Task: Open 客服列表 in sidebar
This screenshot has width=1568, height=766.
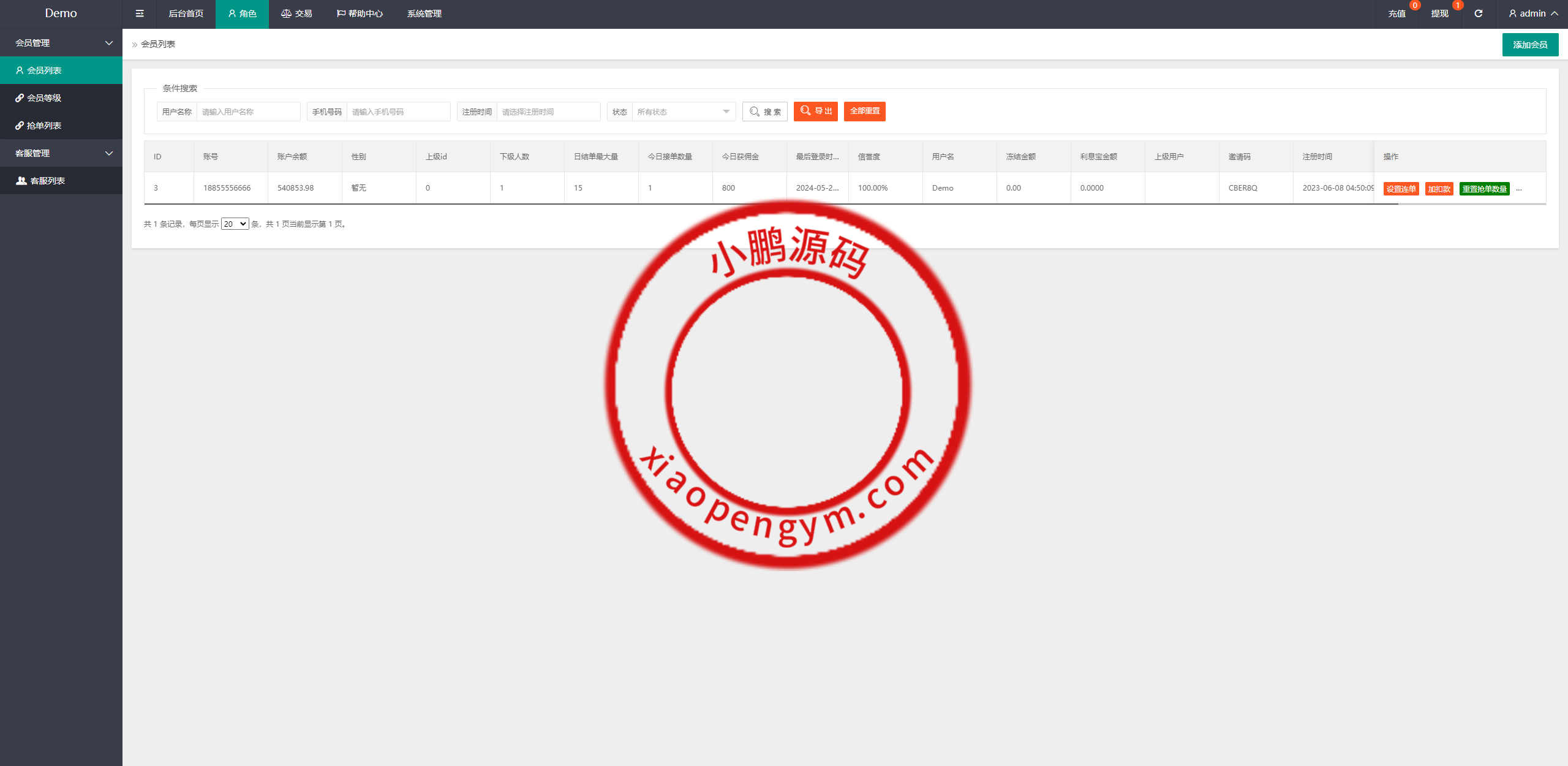Action: tap(47, 181)
